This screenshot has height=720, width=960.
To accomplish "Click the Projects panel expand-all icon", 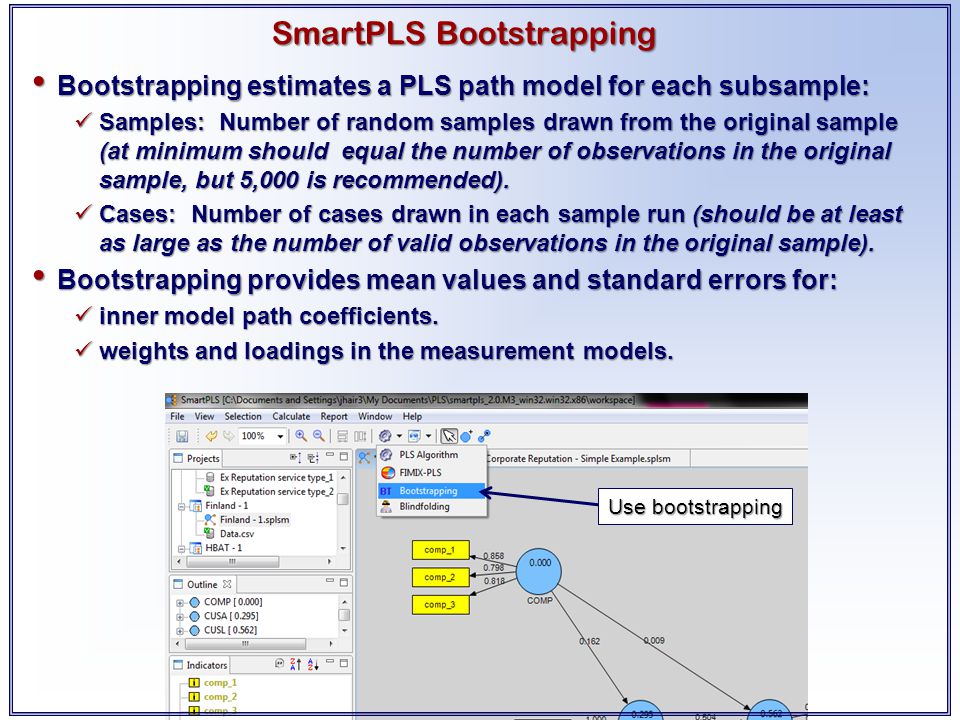I will pos(295,457).
